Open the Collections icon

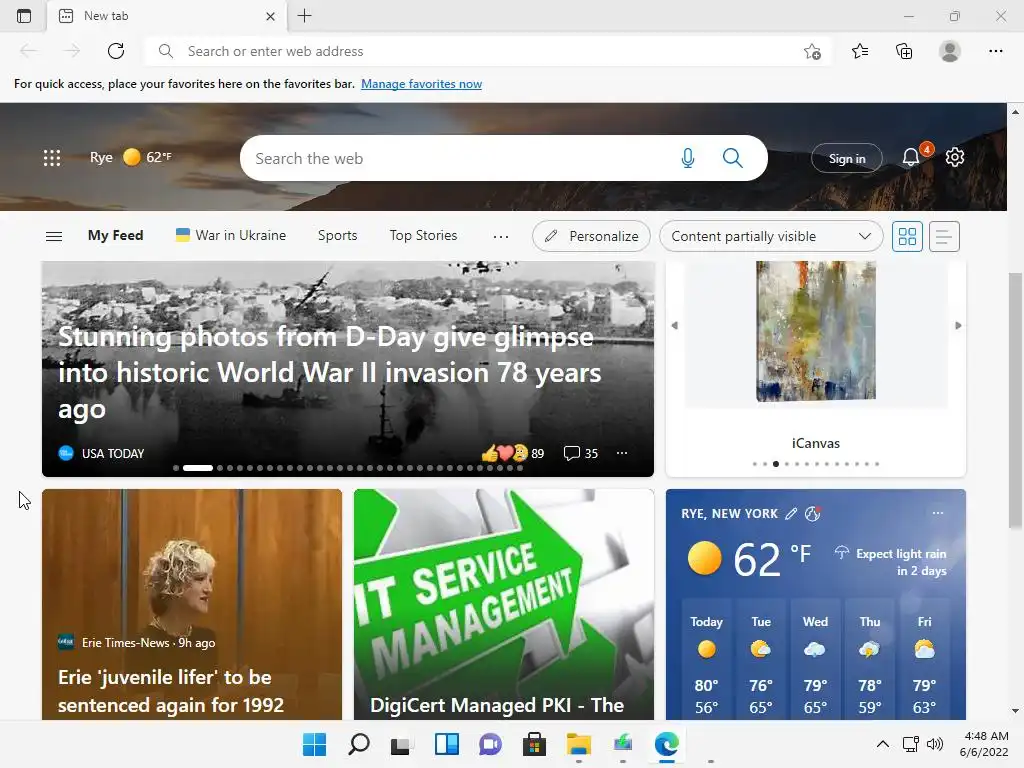point(904,51)
